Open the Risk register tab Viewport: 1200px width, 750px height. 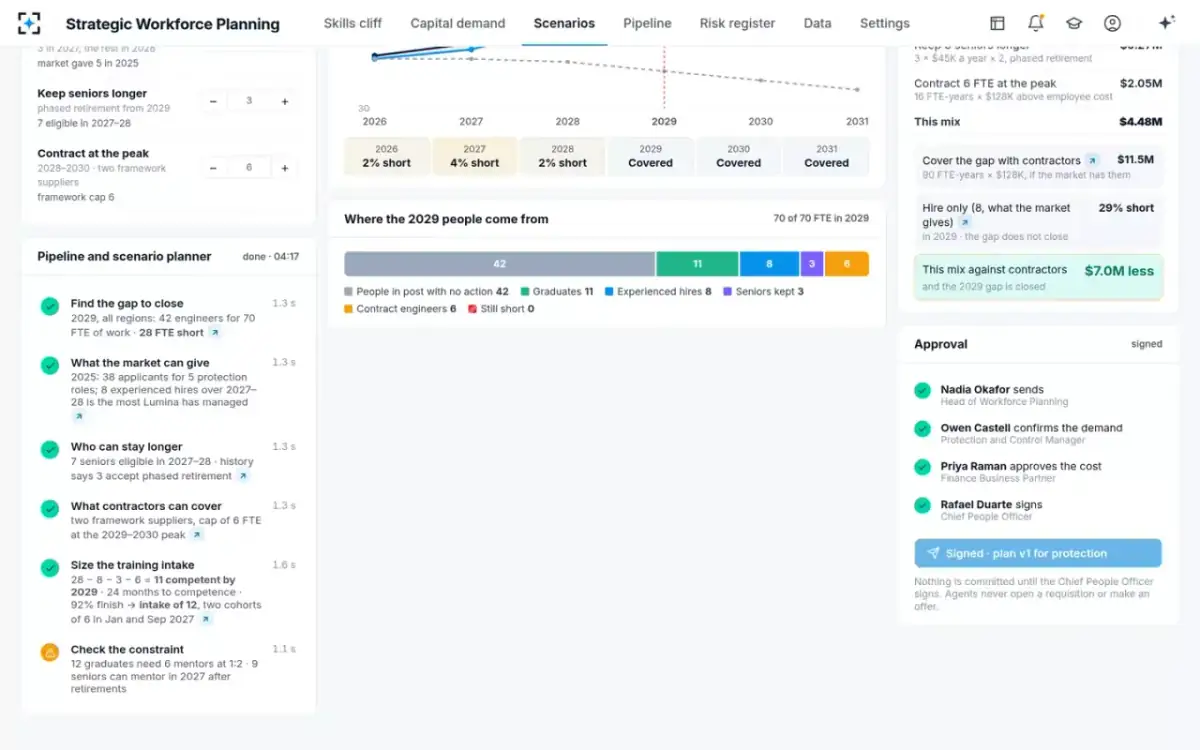coord(737,23)
